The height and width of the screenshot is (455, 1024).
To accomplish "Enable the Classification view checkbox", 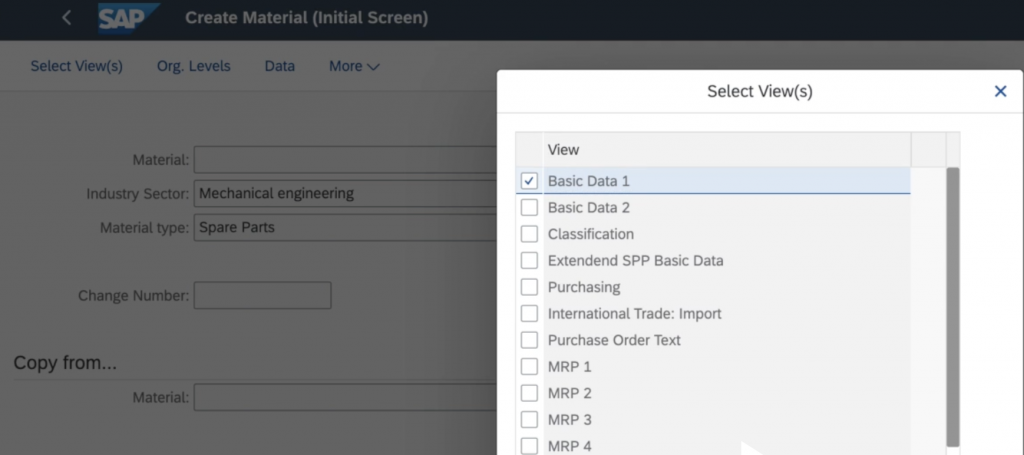I will (x=529, y=234).
